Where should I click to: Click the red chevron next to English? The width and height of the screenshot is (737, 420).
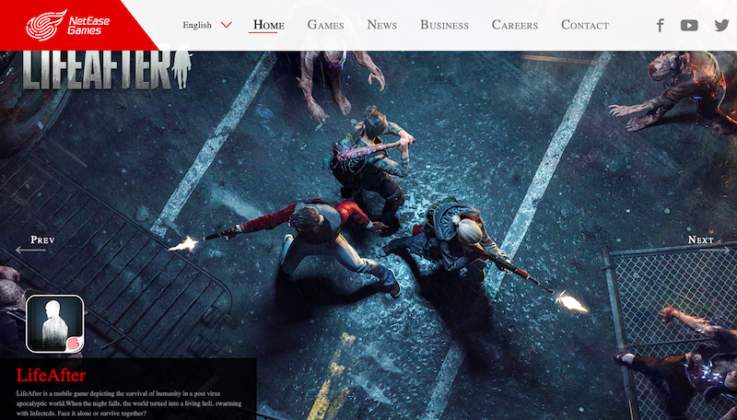tap(226, 25)
